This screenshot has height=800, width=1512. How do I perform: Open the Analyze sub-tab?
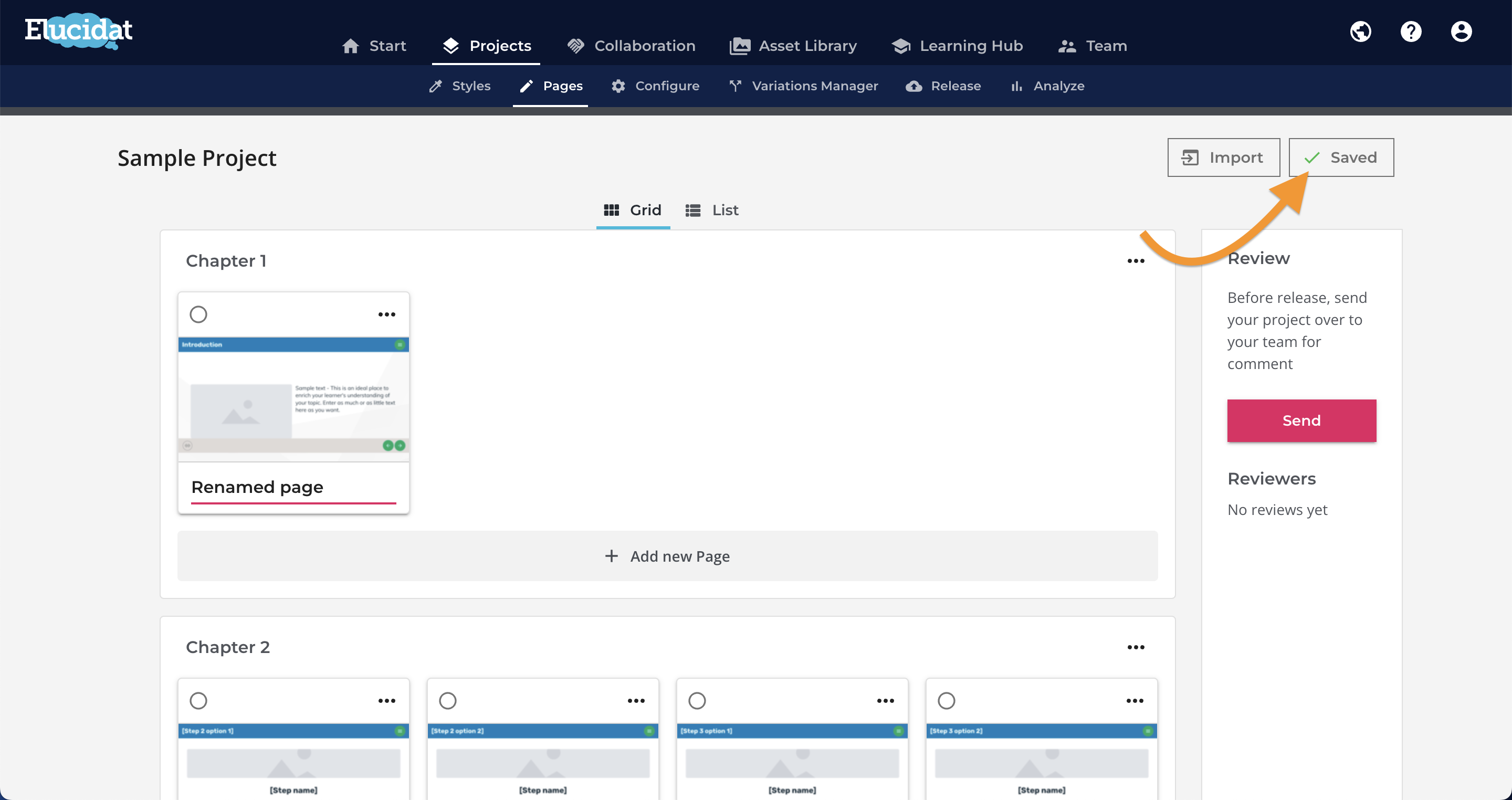point(1047,86)
